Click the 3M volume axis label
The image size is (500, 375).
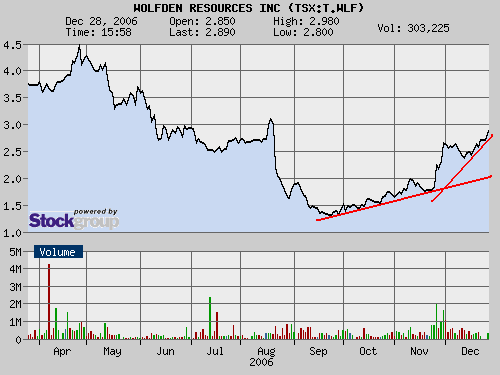(x=15, y=287)
